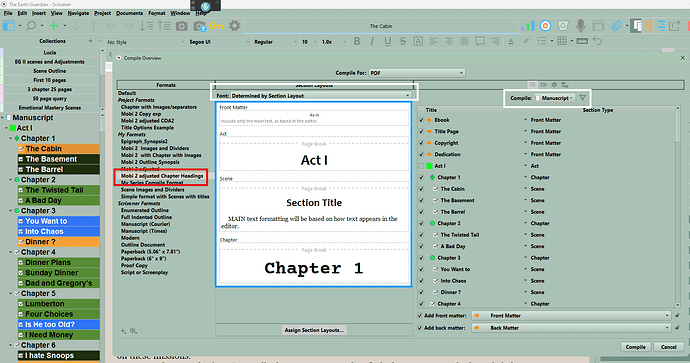Click the Compile button
690x363 pixels.
(x=635, y=347)
